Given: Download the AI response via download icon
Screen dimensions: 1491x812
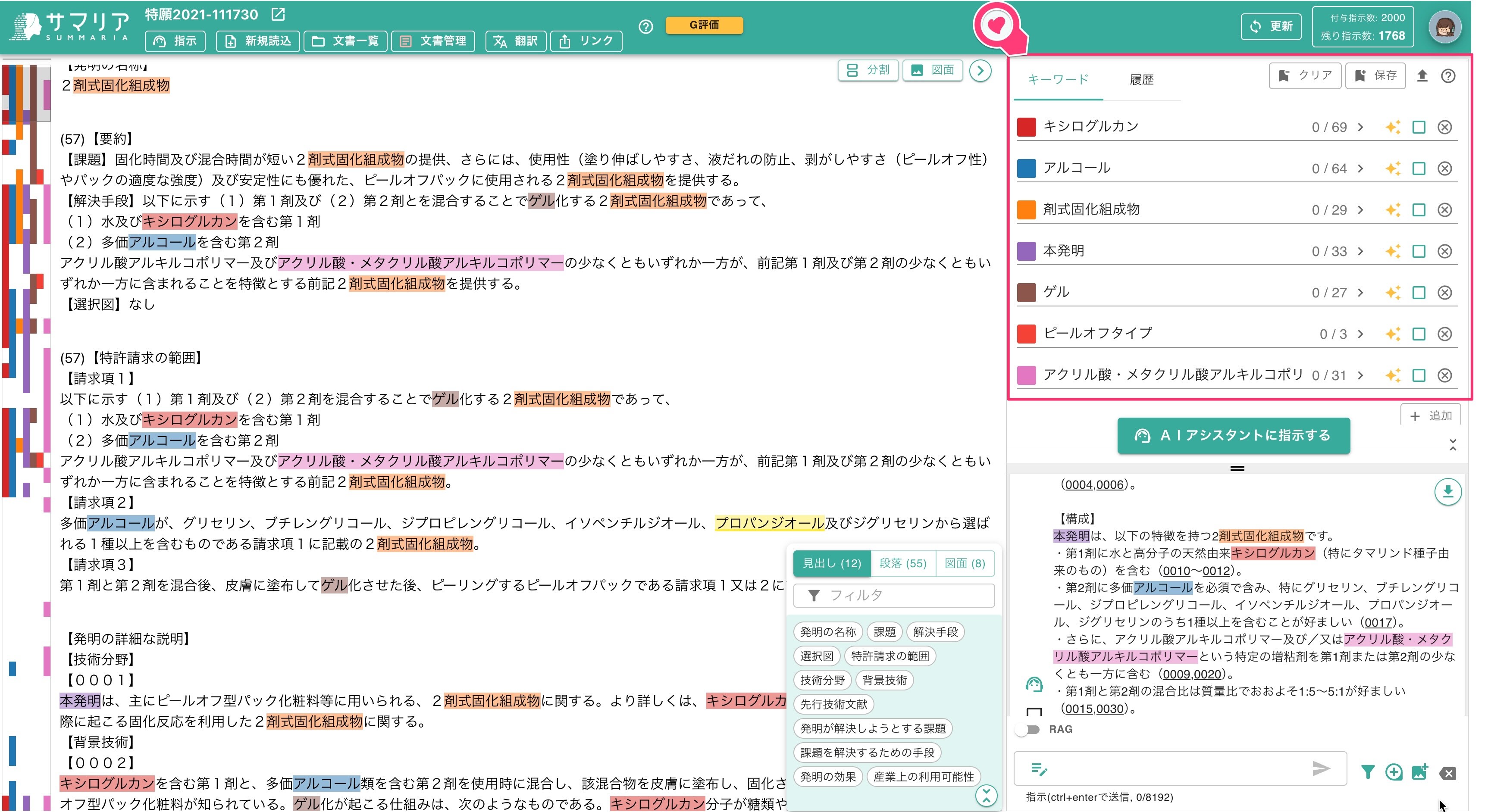Looking at the screenshot, I should coord(1447,492).
